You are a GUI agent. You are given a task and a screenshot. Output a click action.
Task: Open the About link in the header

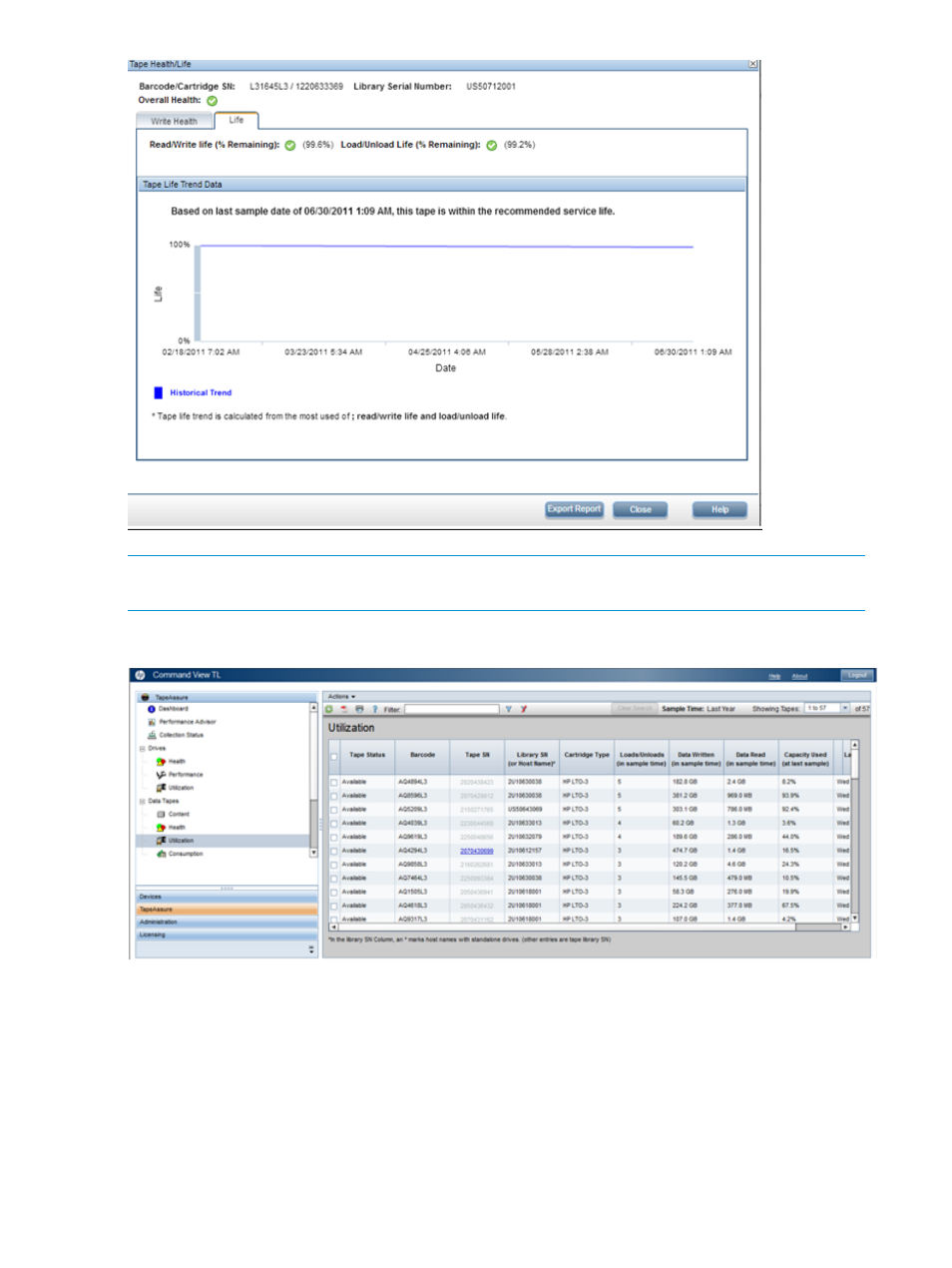click(799, 676)
